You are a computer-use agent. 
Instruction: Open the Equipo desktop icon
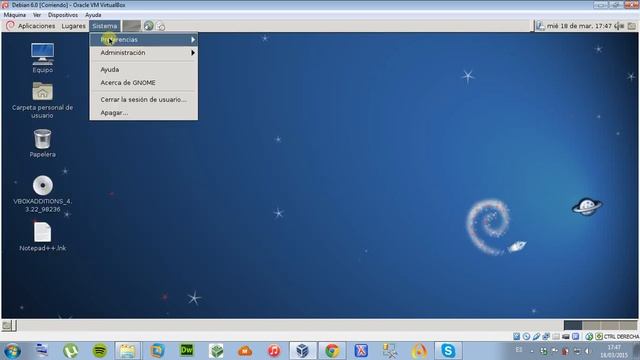(42, 54)
